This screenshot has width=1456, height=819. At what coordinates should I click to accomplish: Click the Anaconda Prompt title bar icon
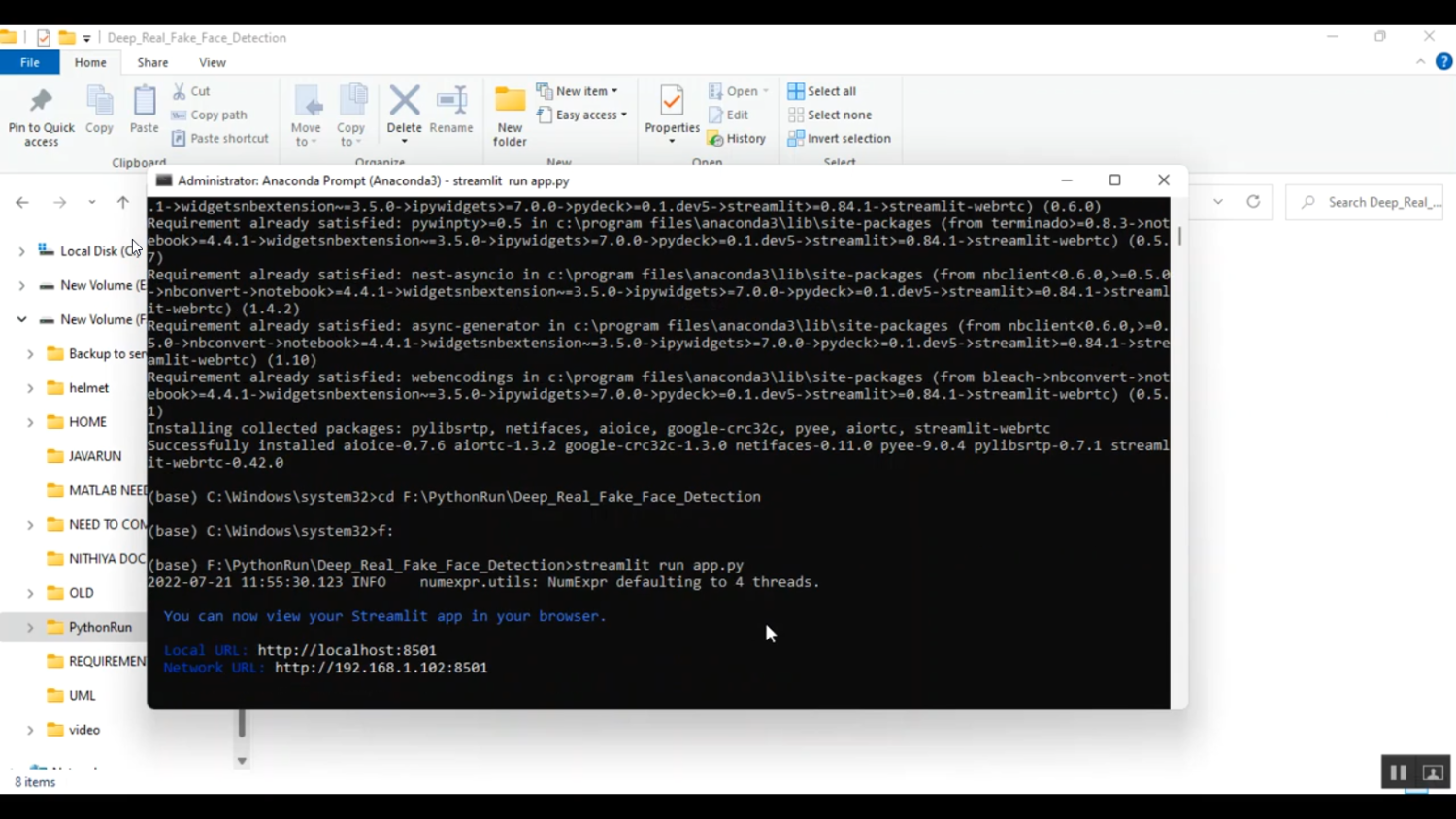tap(164, 180)
